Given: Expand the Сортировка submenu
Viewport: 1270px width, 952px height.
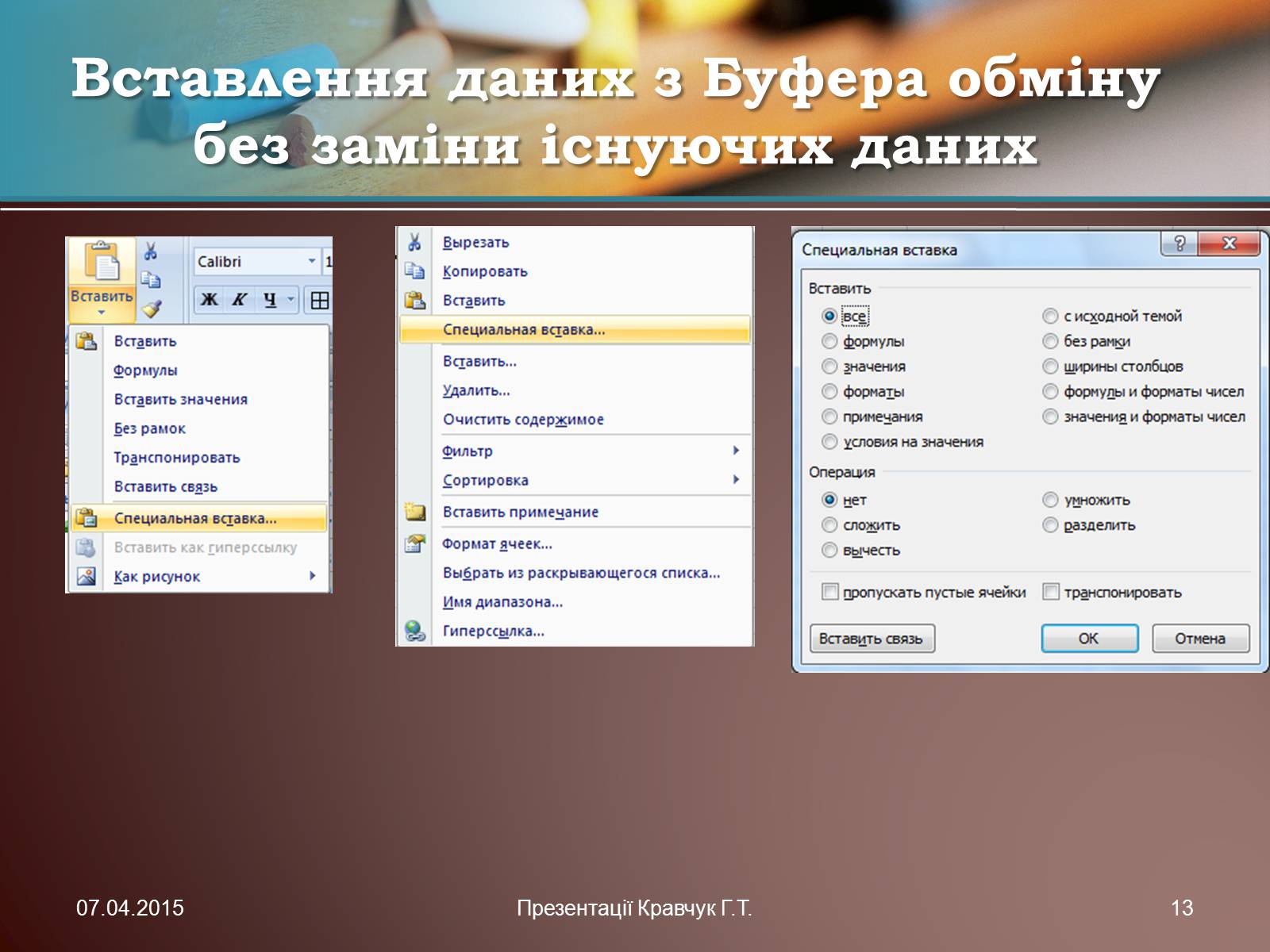Looking at the screenshot, I should tap(736, 479).
